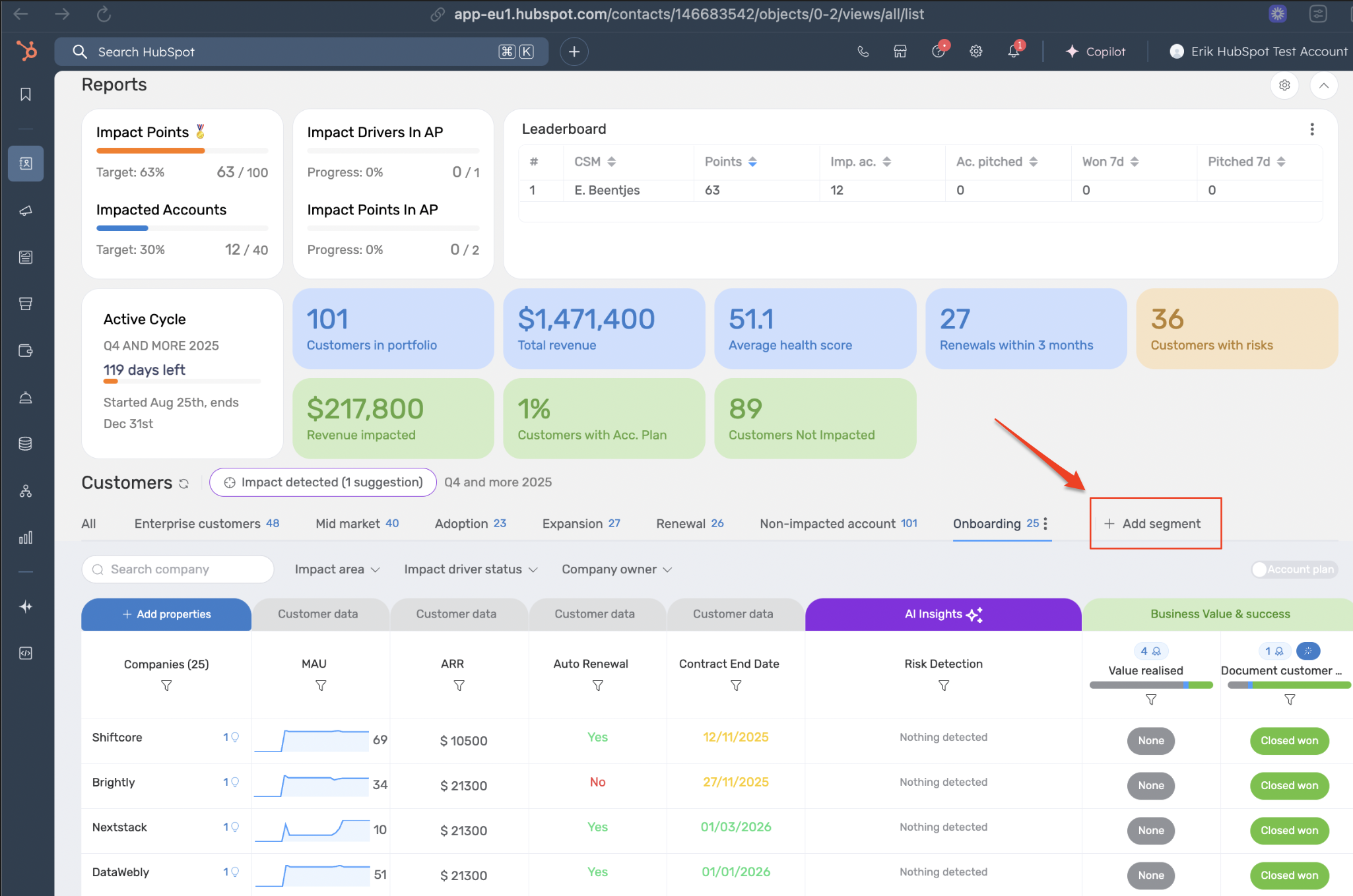
Task: Open Leaderboard three-dot menu
Action: 1312,129
